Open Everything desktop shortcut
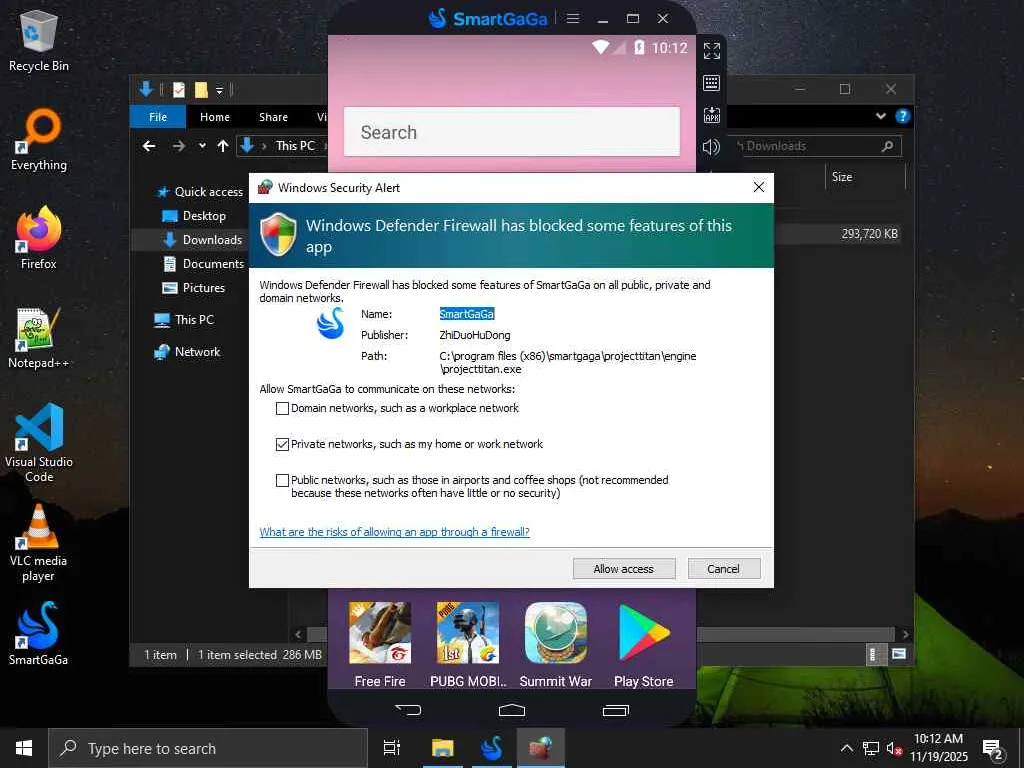 click(x=39, y=140)
